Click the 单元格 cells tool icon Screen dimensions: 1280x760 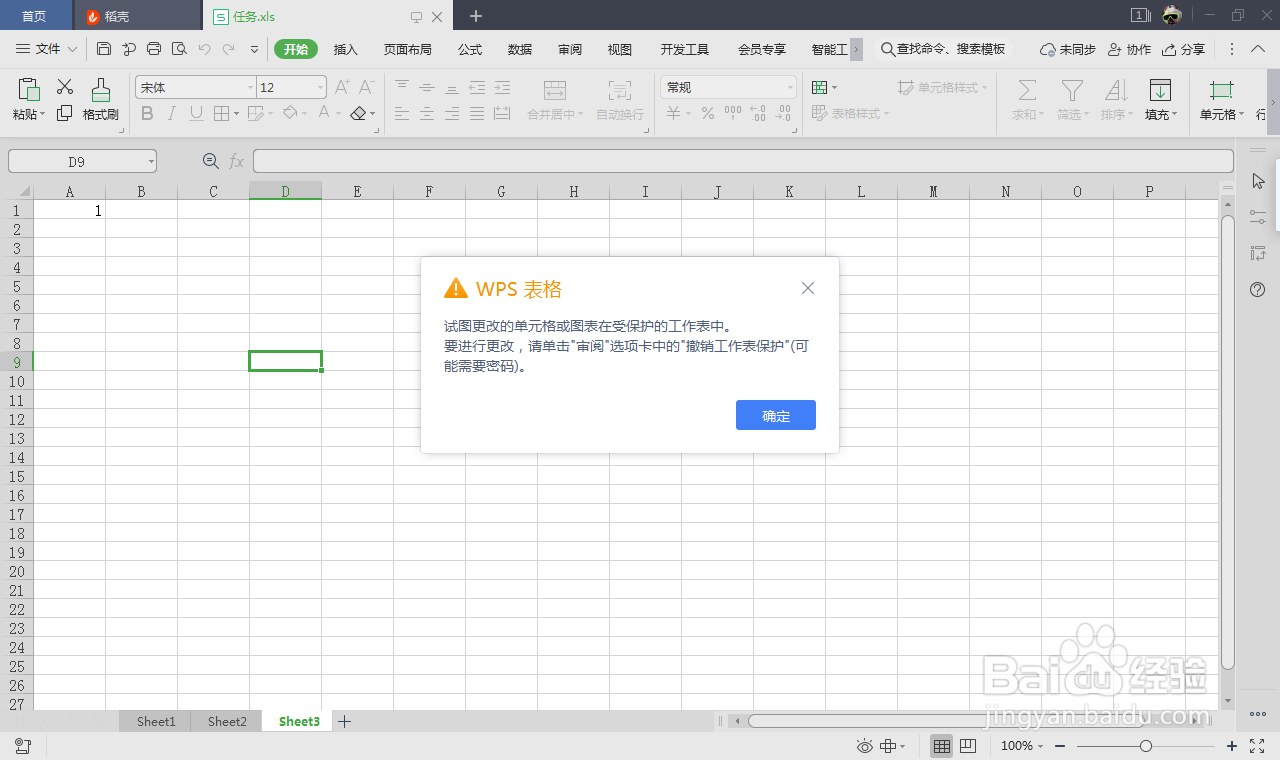(x=1220, y=100)
